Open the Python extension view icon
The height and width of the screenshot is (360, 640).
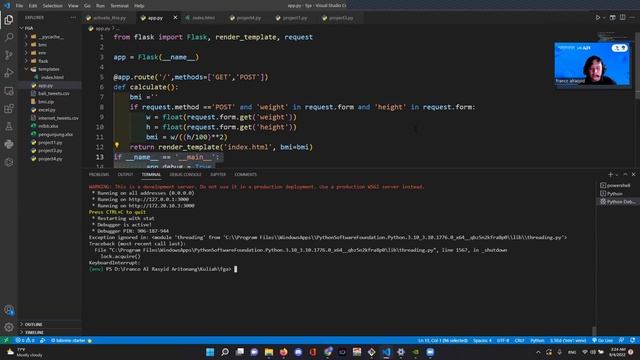point(9,144)
